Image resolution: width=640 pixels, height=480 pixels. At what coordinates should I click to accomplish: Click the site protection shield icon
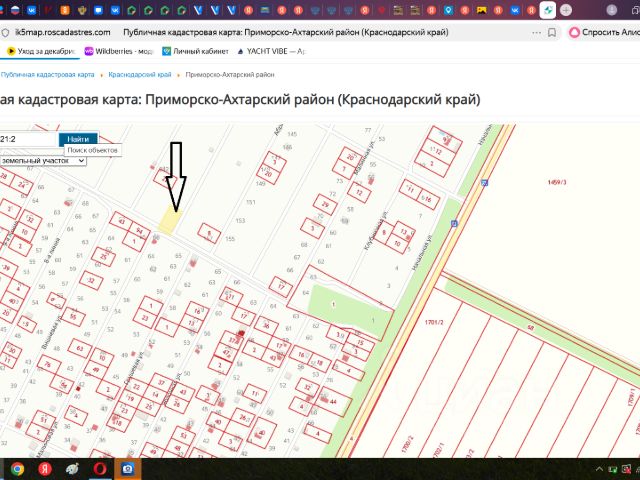[5, 33]
